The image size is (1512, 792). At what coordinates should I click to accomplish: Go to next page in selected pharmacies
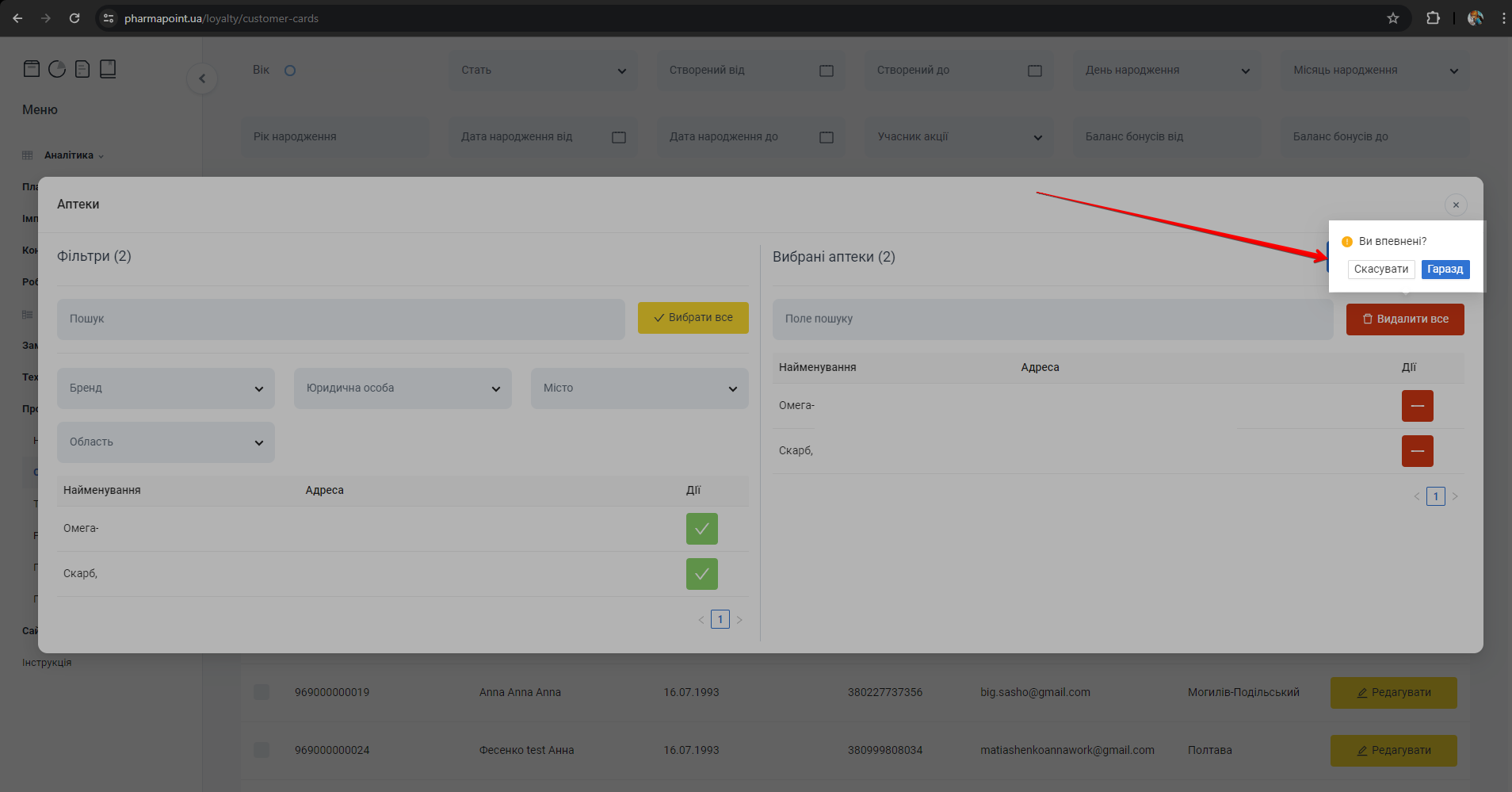click(1455, 496)
